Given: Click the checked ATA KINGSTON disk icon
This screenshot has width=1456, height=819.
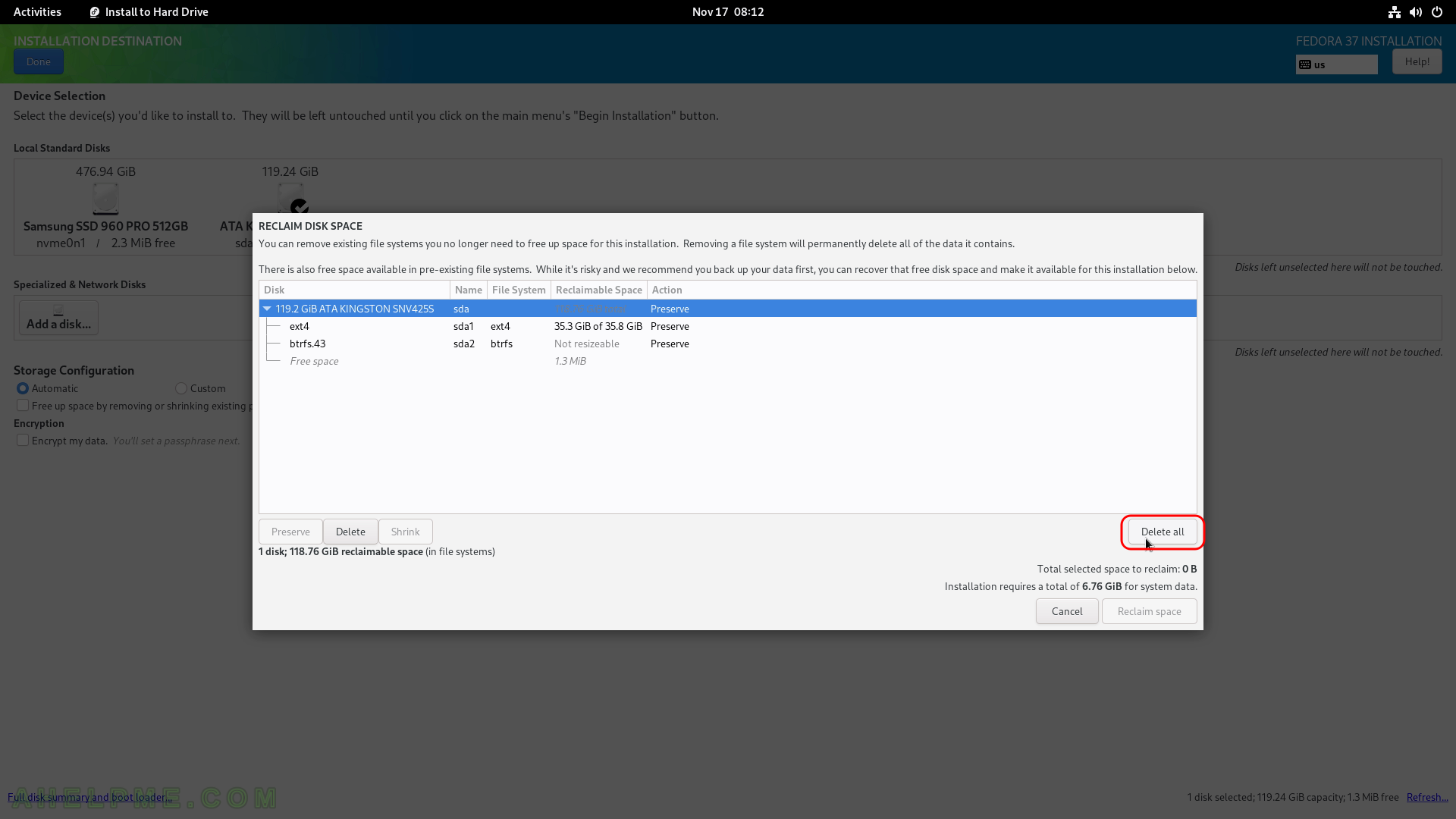Looking at the screenshot, I should pos(293,199).
